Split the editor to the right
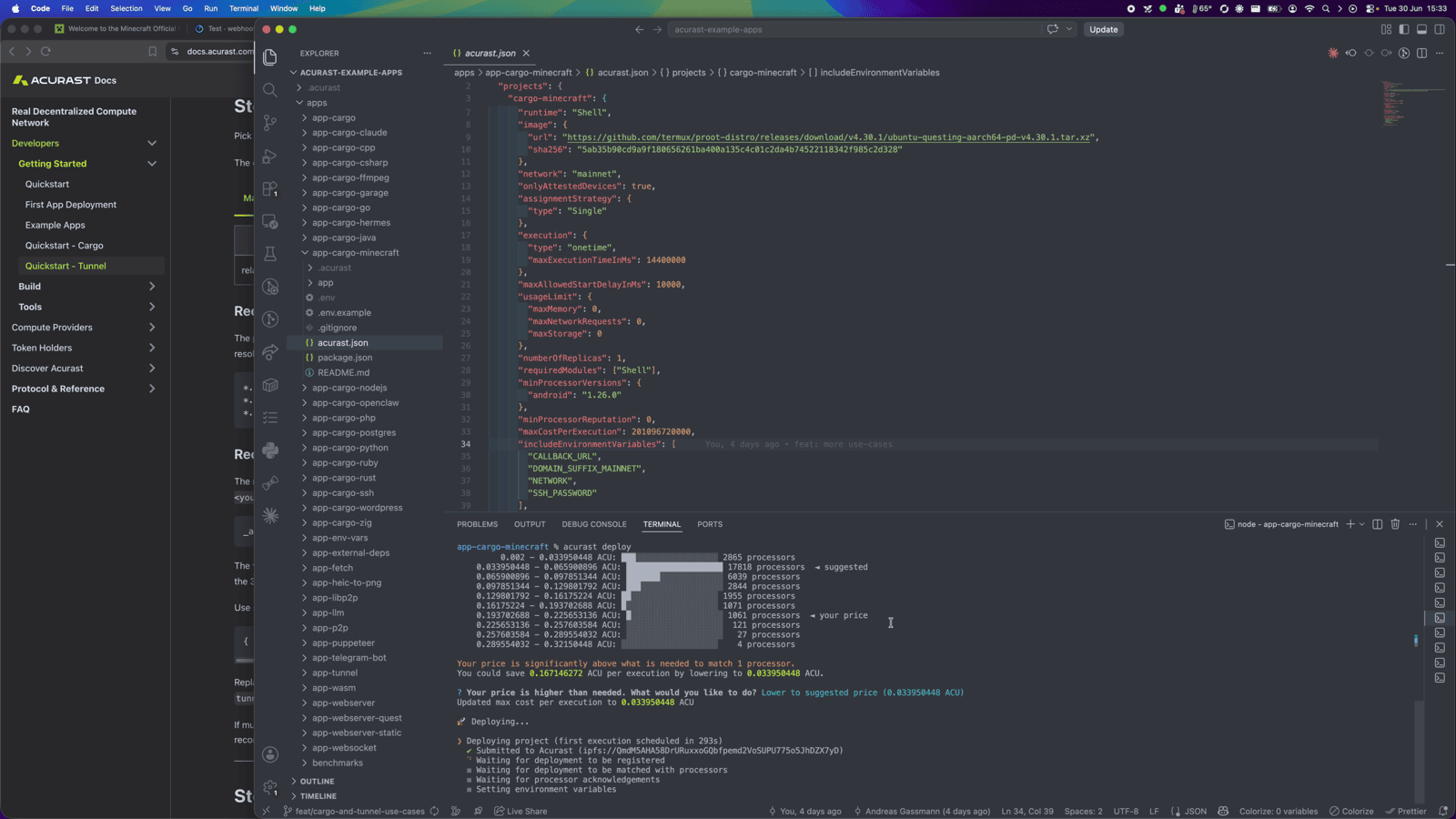 pos(1421,53)
